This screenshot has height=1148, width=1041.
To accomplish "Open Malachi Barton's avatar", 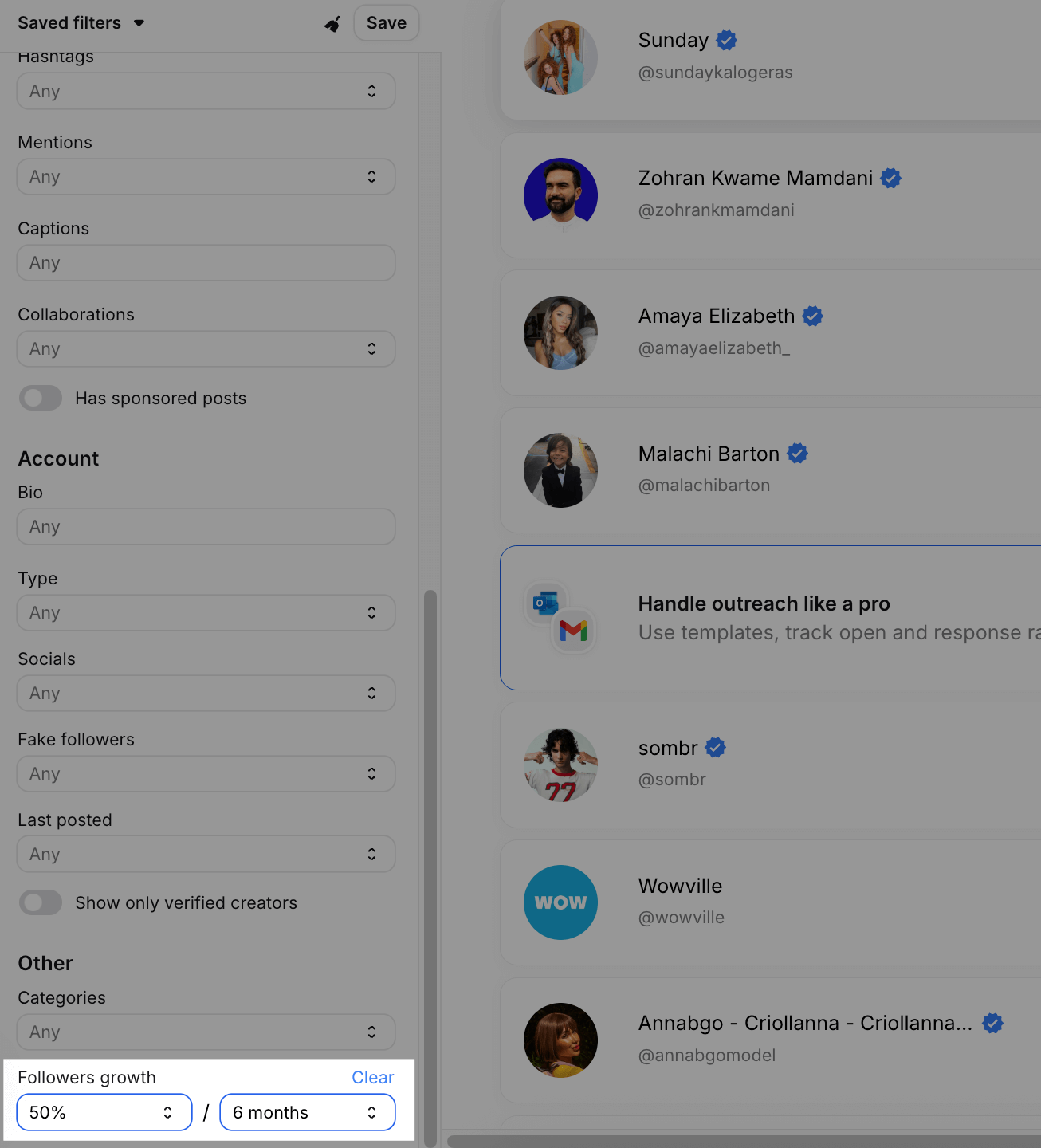I will point(560,470).
